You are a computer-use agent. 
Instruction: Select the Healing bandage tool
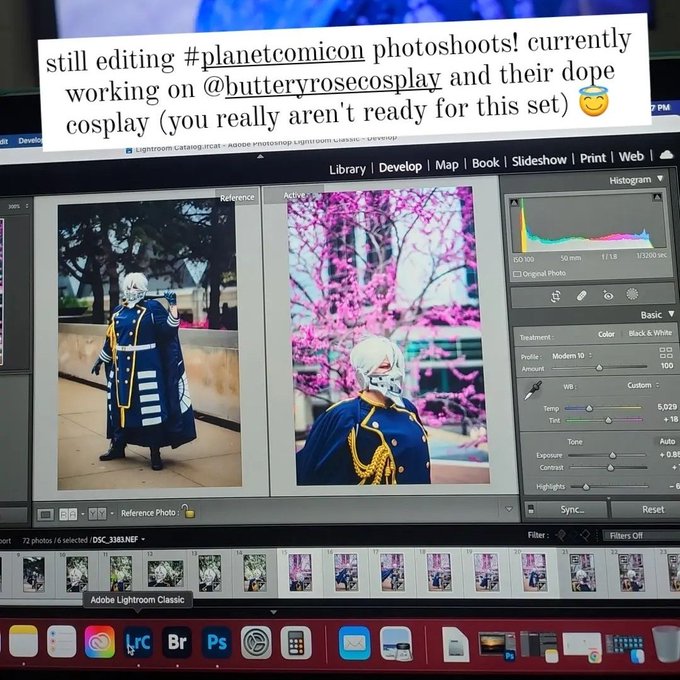582,296
